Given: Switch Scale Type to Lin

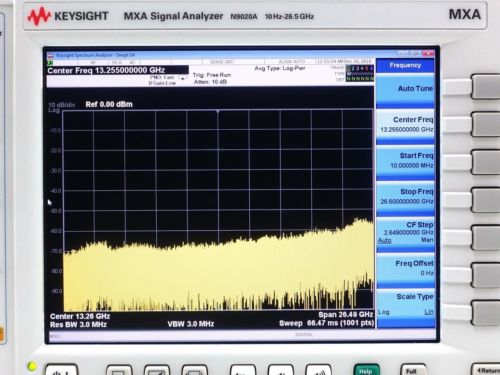Looking at the screenshot, I should point(429,312).
